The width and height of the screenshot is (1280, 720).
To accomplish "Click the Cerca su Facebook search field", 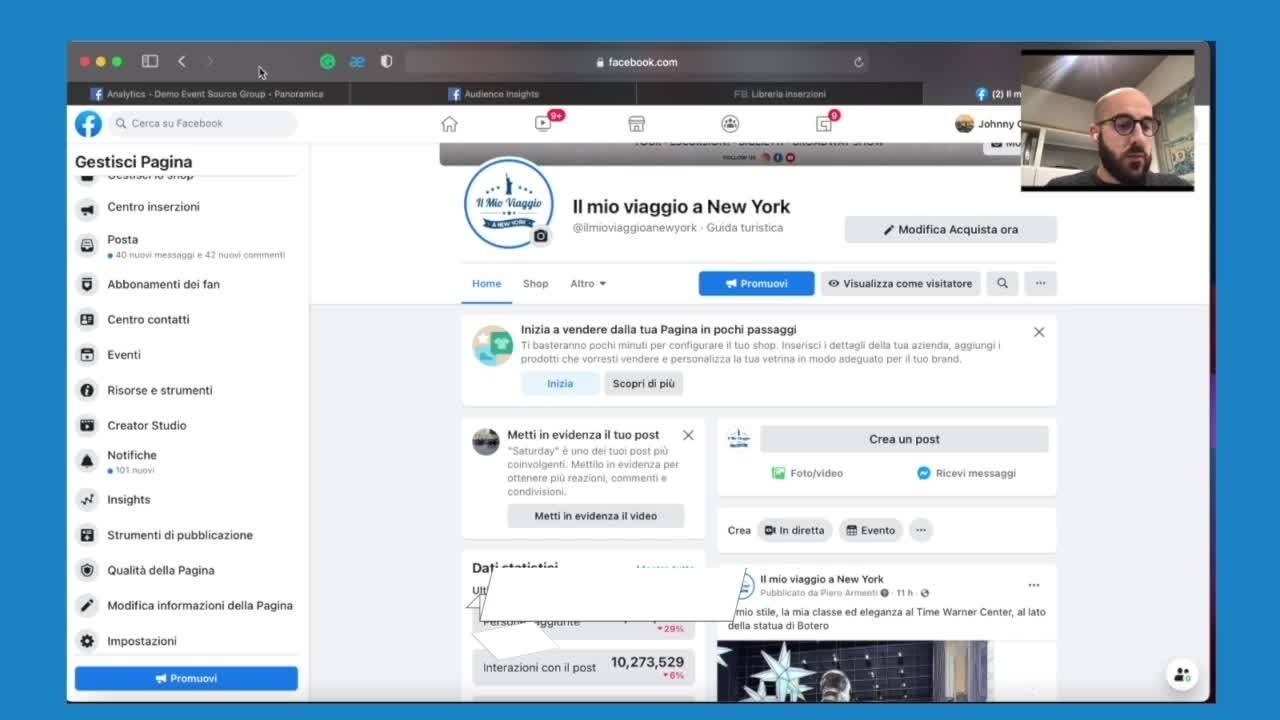I will 203,124.
